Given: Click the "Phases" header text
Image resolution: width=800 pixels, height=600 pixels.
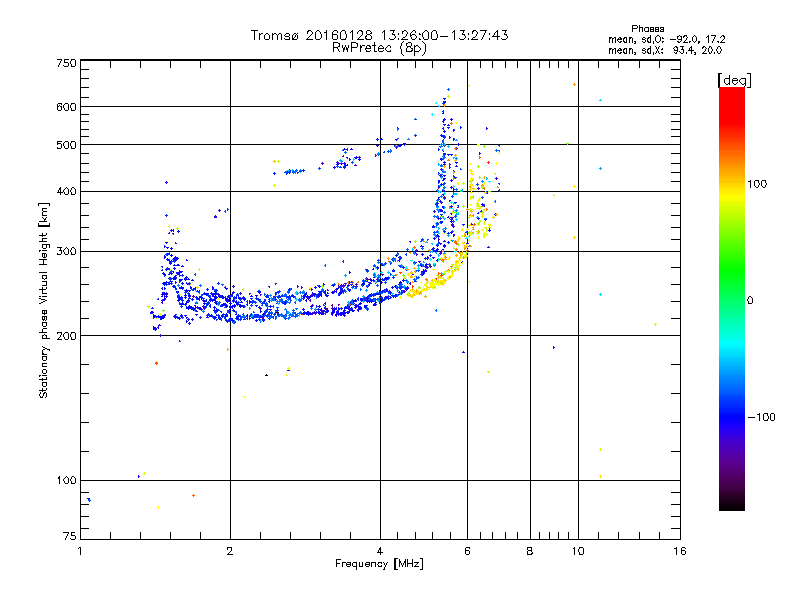Looking at the screenshot, I should (x=647, y=29).
